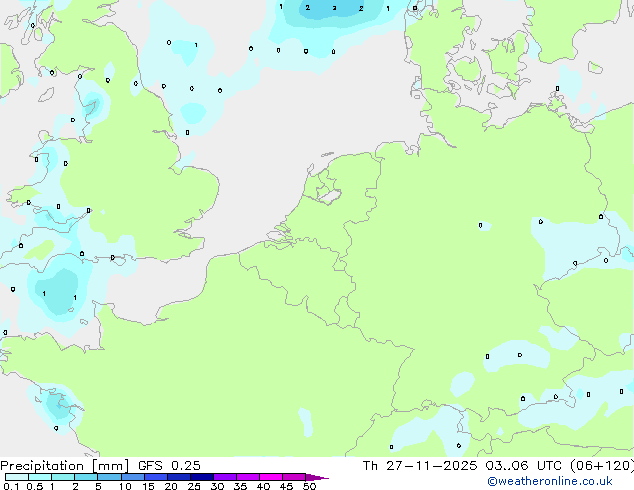The height and width of the screenshot is (490, 634).
Task: Click the '0.5' legend scale label
Action: pos(35,486)
